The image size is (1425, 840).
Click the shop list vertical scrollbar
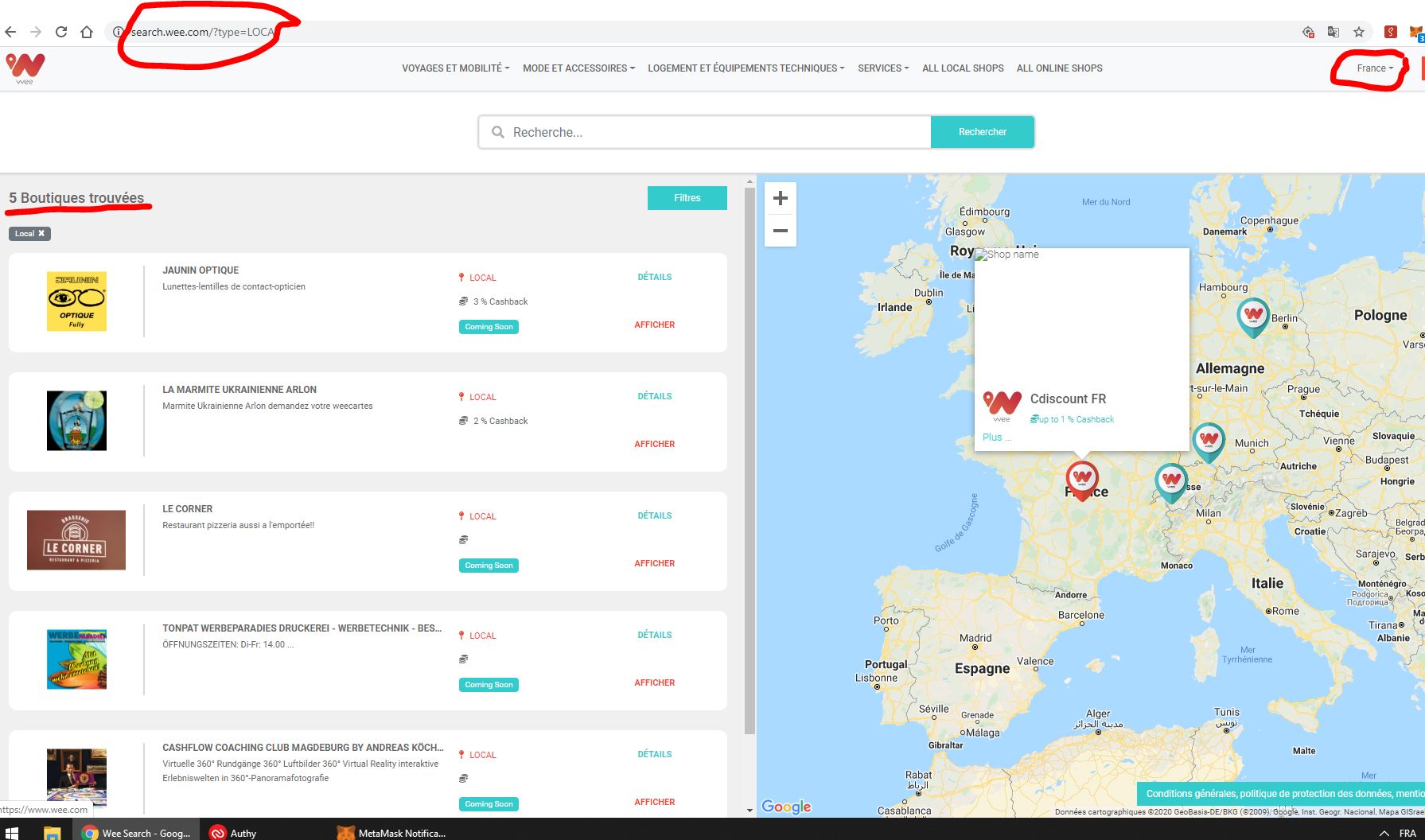point(749,461)
